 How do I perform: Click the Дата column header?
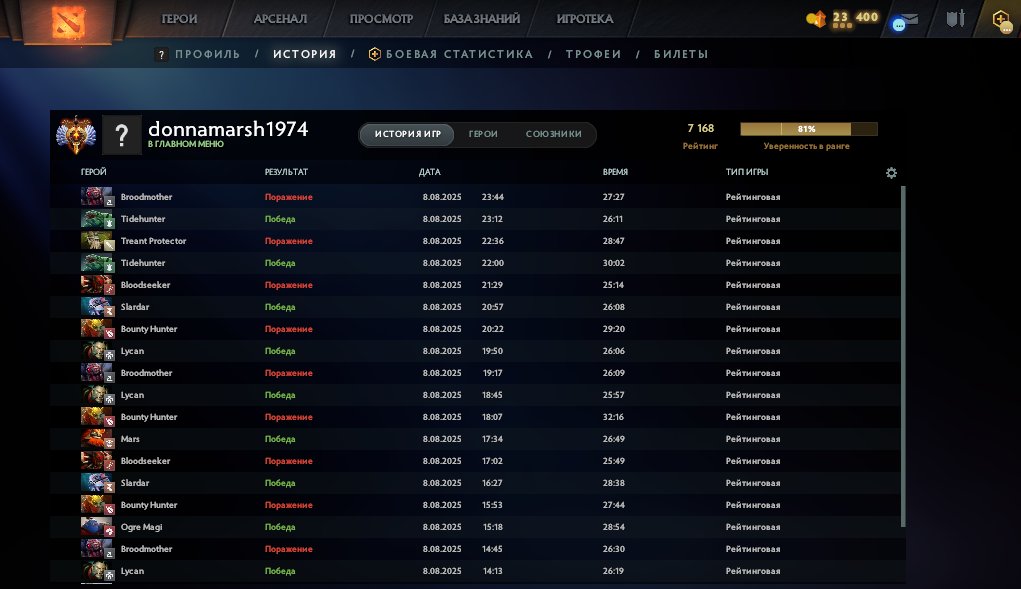click(x=430, y=172)
